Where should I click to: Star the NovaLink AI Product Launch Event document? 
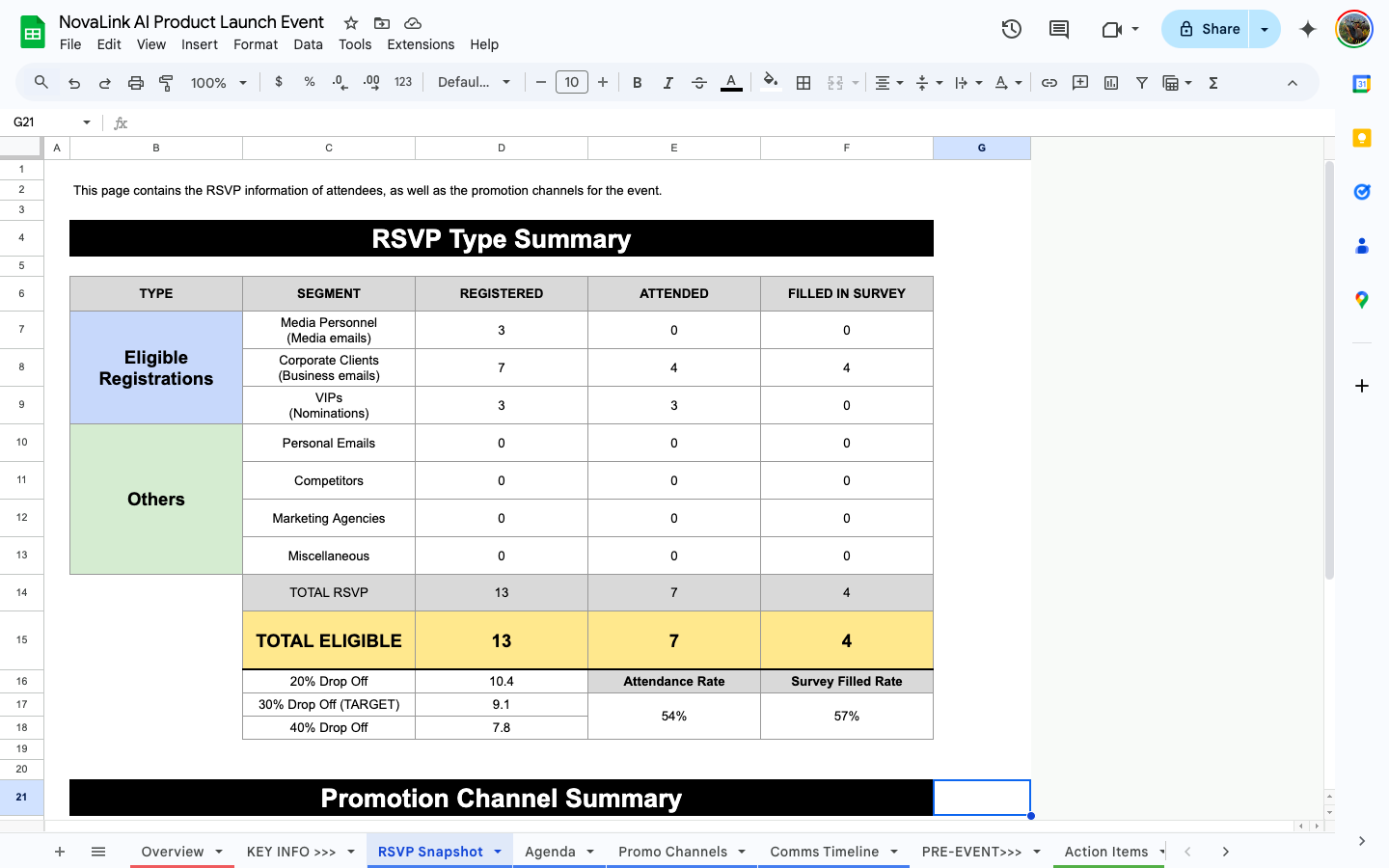pos(351,23)
